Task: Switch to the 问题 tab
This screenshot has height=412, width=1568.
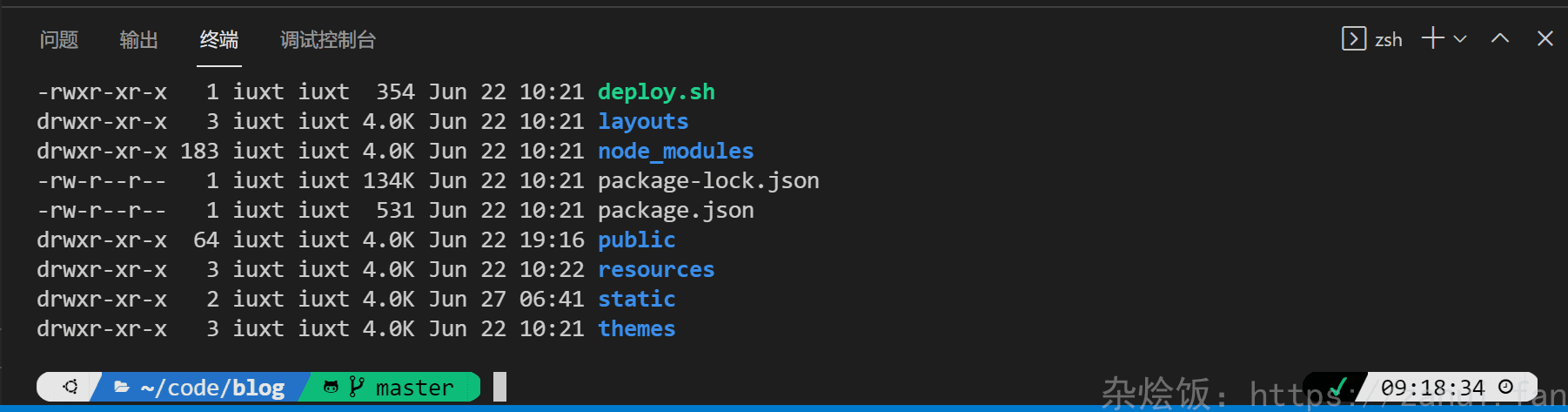Action: click(59, 40)
